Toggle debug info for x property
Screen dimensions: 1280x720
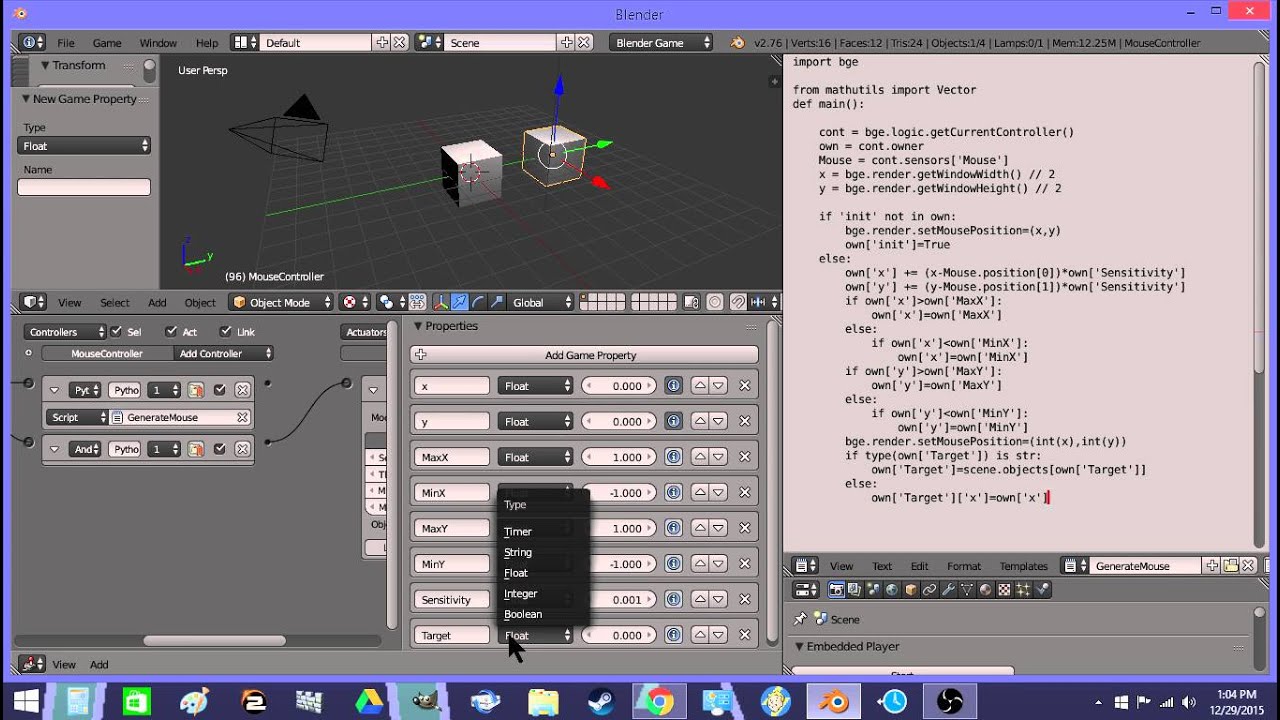674,386
